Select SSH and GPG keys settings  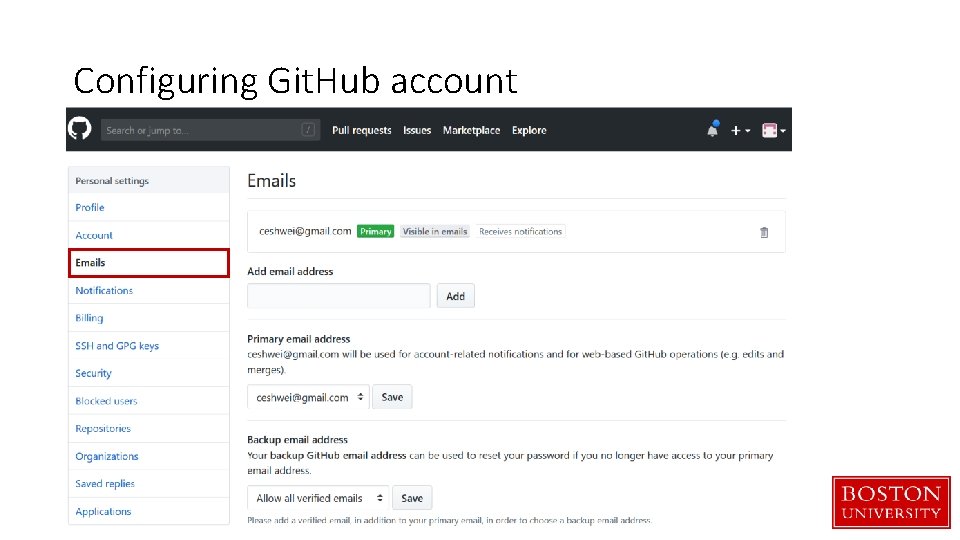tap(117, 346)
